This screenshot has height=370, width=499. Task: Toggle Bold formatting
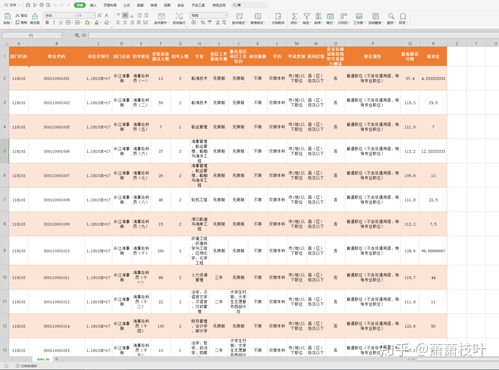pyautogui.click(x=47, y=23)
